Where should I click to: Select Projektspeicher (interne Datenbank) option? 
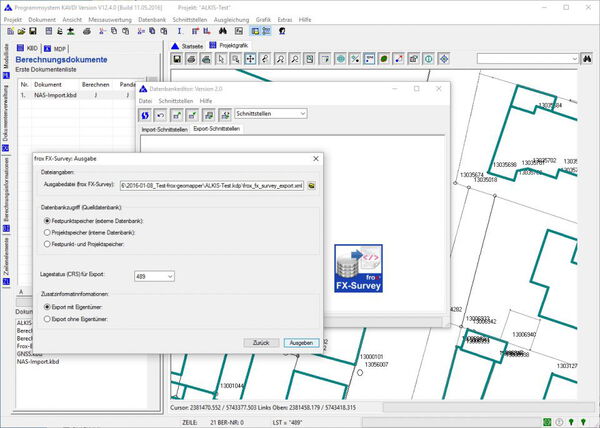point(48,231)
